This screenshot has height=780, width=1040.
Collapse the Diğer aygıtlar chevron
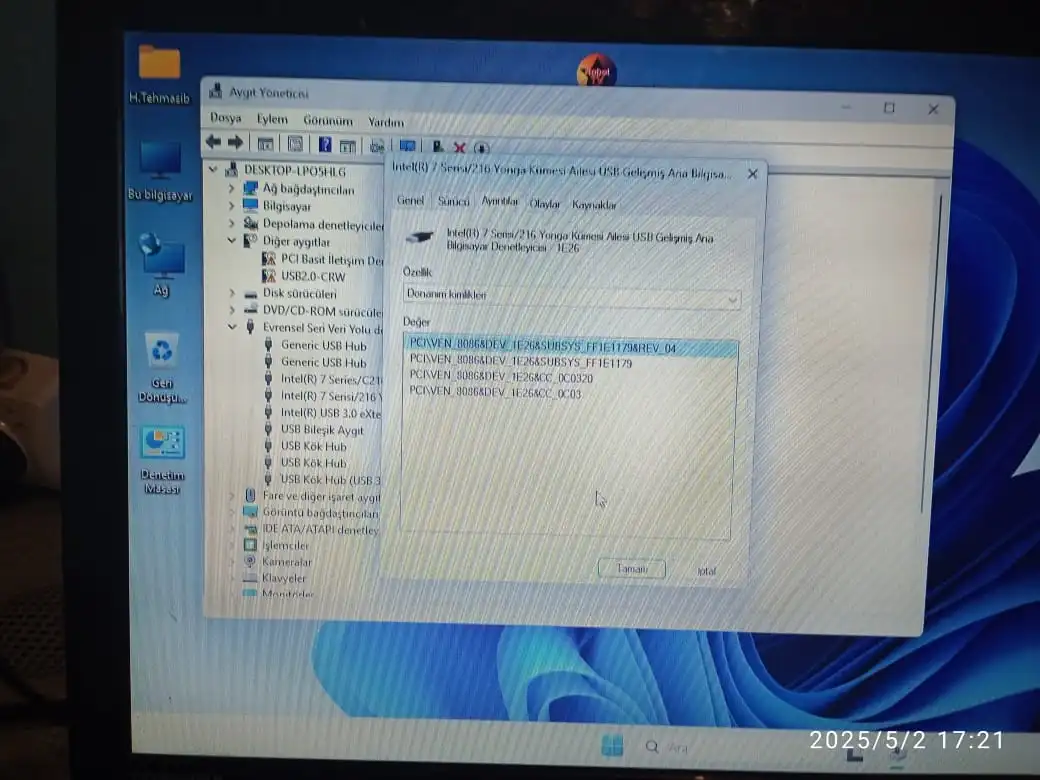pos(231,240)
